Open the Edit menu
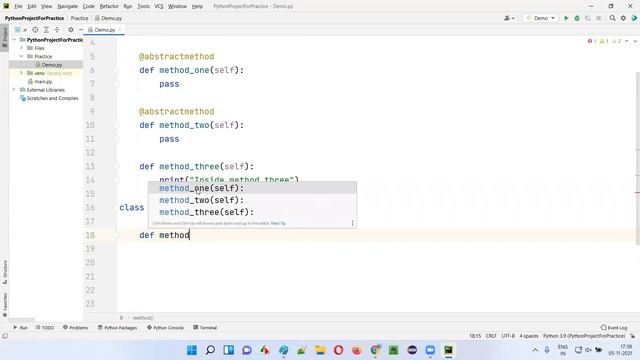Viewport: 640px width, 360px height. (32, 7)
